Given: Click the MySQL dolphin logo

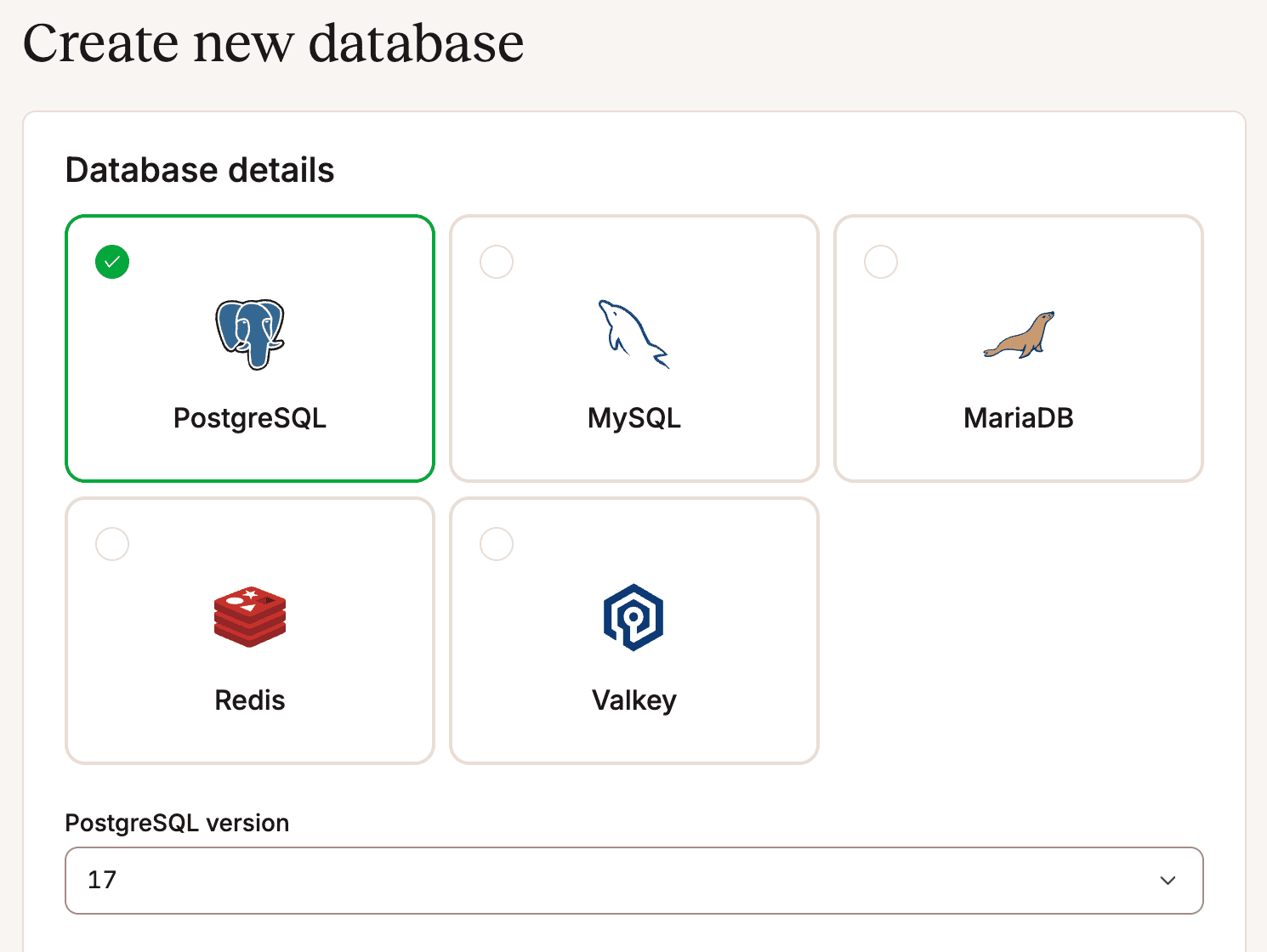Looking at the screenshot, I should tap(633, 334).
